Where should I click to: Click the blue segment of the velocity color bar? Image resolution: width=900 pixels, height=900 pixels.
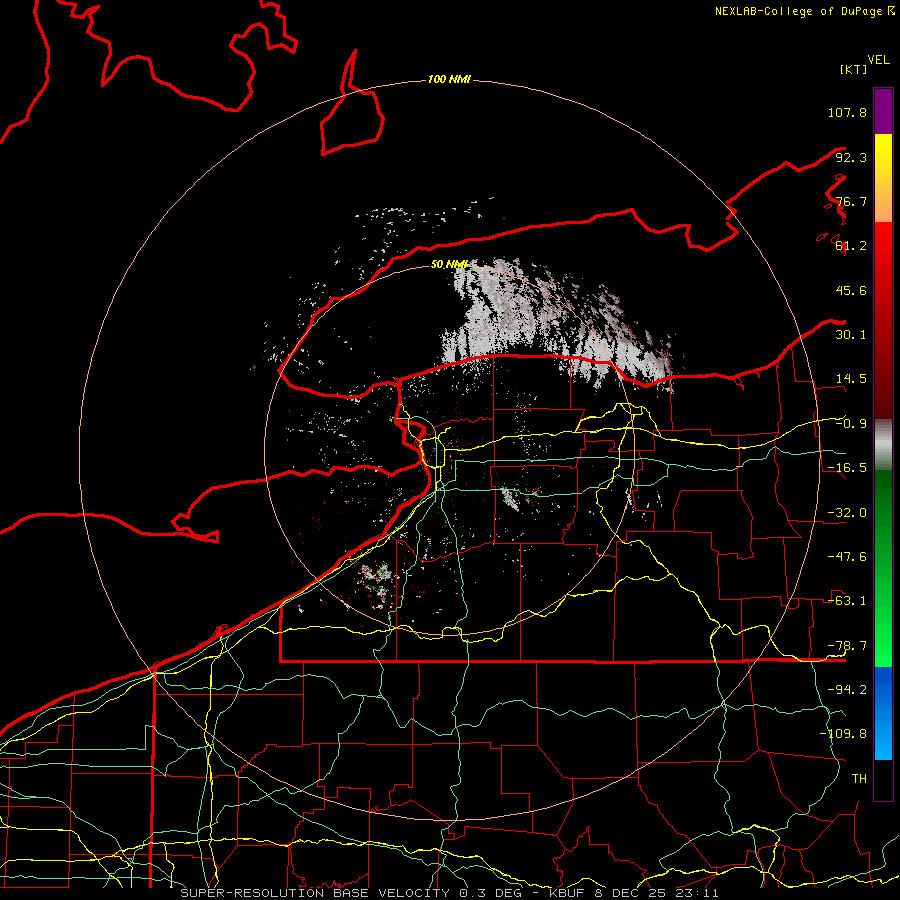883,713
